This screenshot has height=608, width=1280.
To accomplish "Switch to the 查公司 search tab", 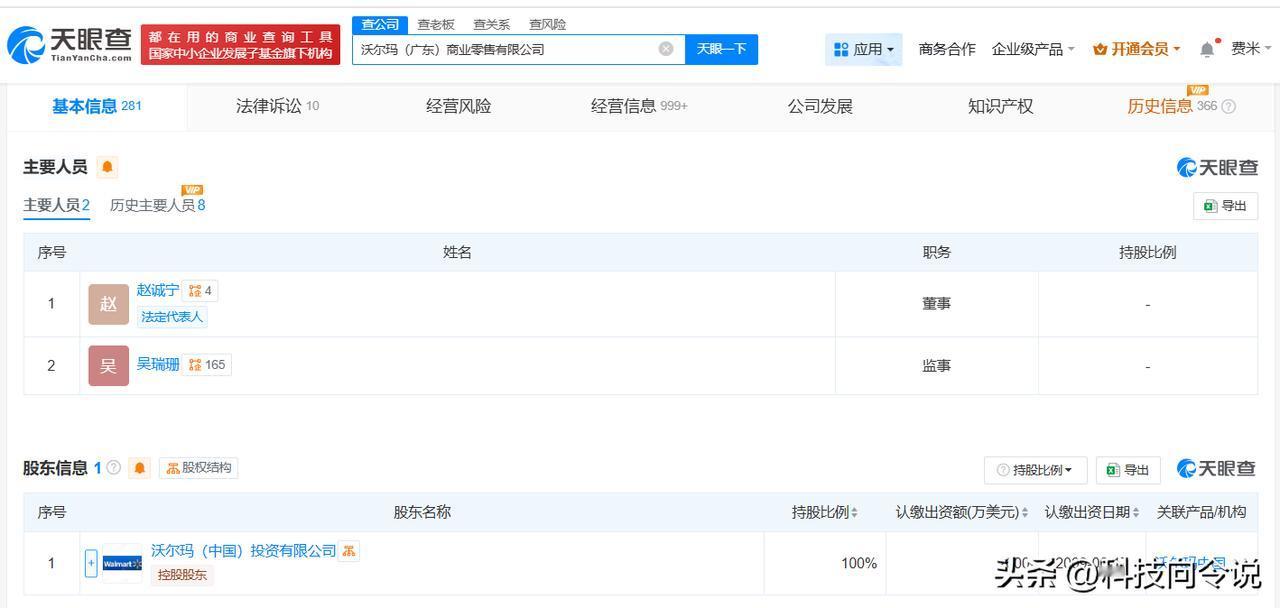I will click(380, 24).
